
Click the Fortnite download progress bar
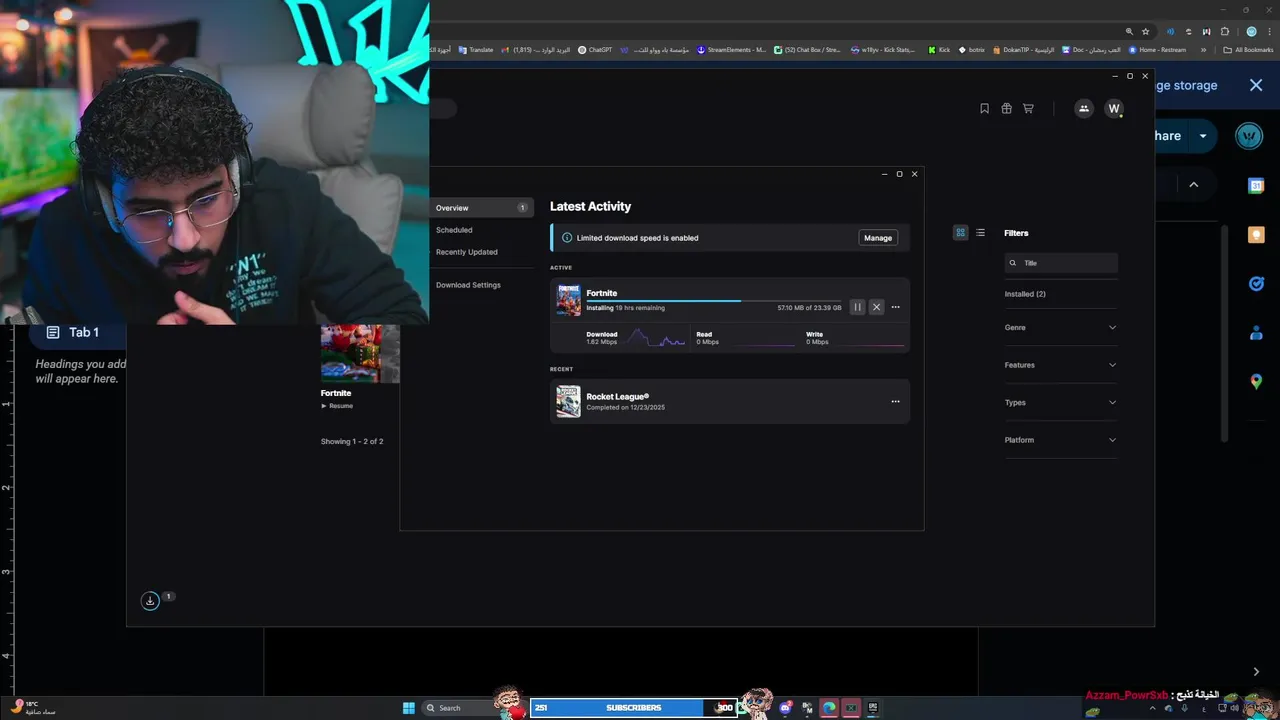pos(713,300)
